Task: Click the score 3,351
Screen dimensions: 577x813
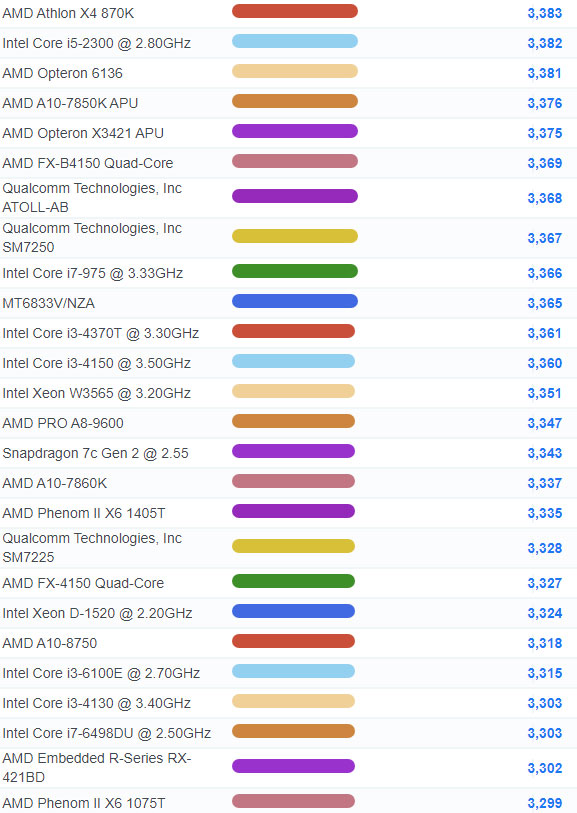Action: click(x=545, y=393)
